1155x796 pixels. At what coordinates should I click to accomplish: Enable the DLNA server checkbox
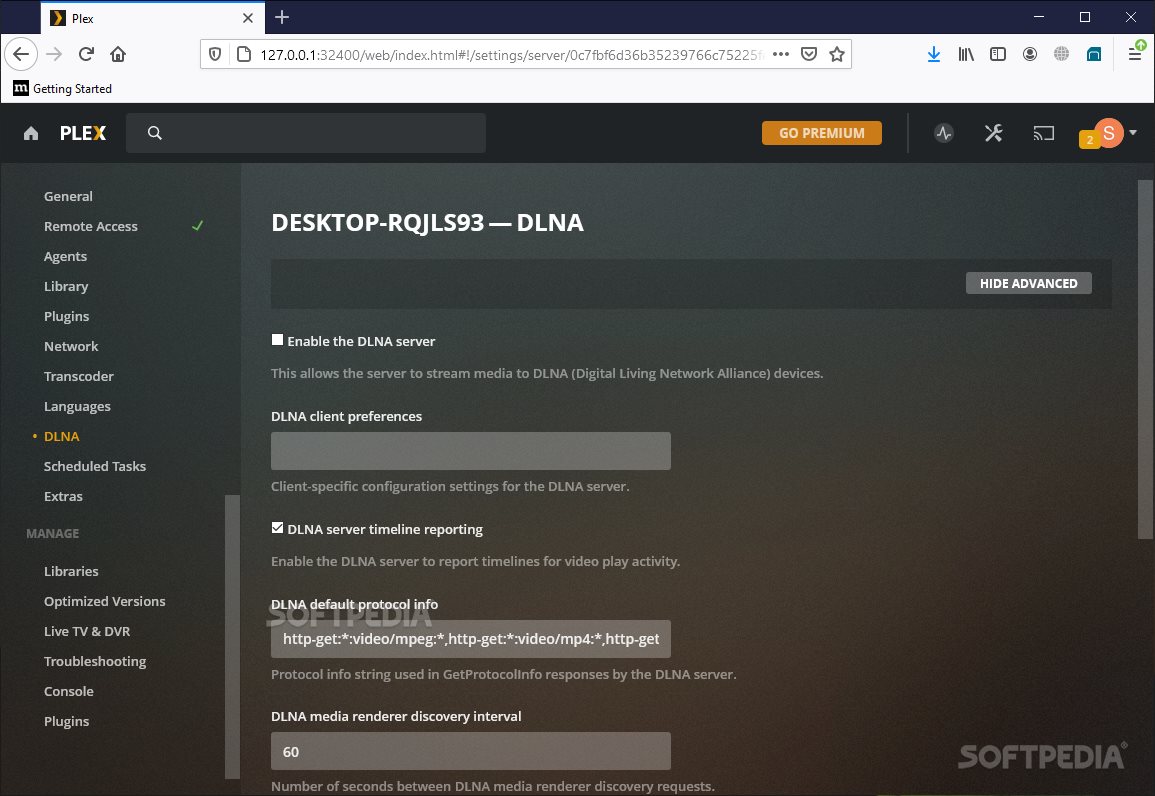pos(278,339)
